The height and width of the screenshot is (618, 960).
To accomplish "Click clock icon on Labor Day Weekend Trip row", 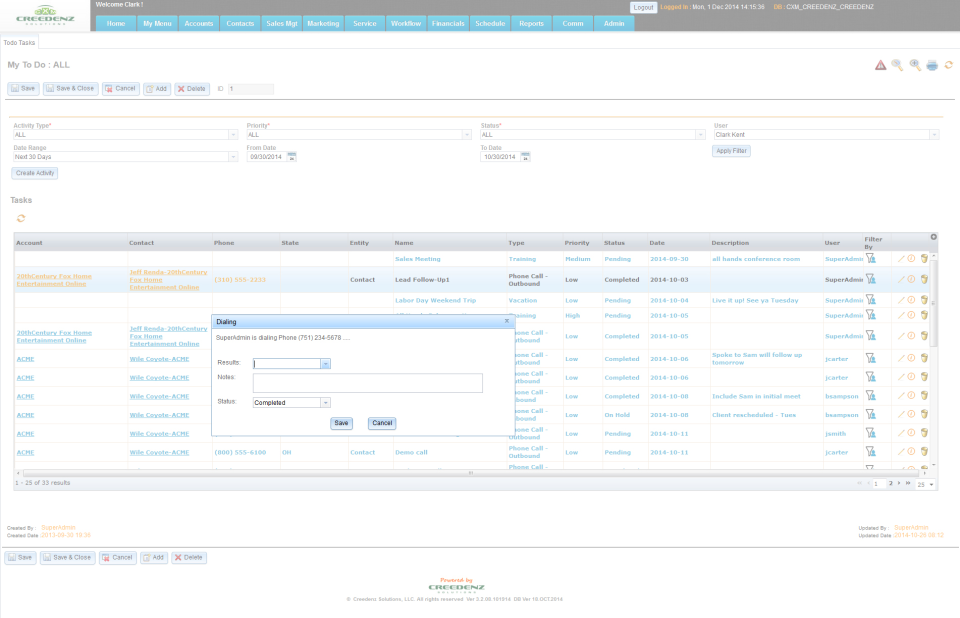I will point(911,300).
